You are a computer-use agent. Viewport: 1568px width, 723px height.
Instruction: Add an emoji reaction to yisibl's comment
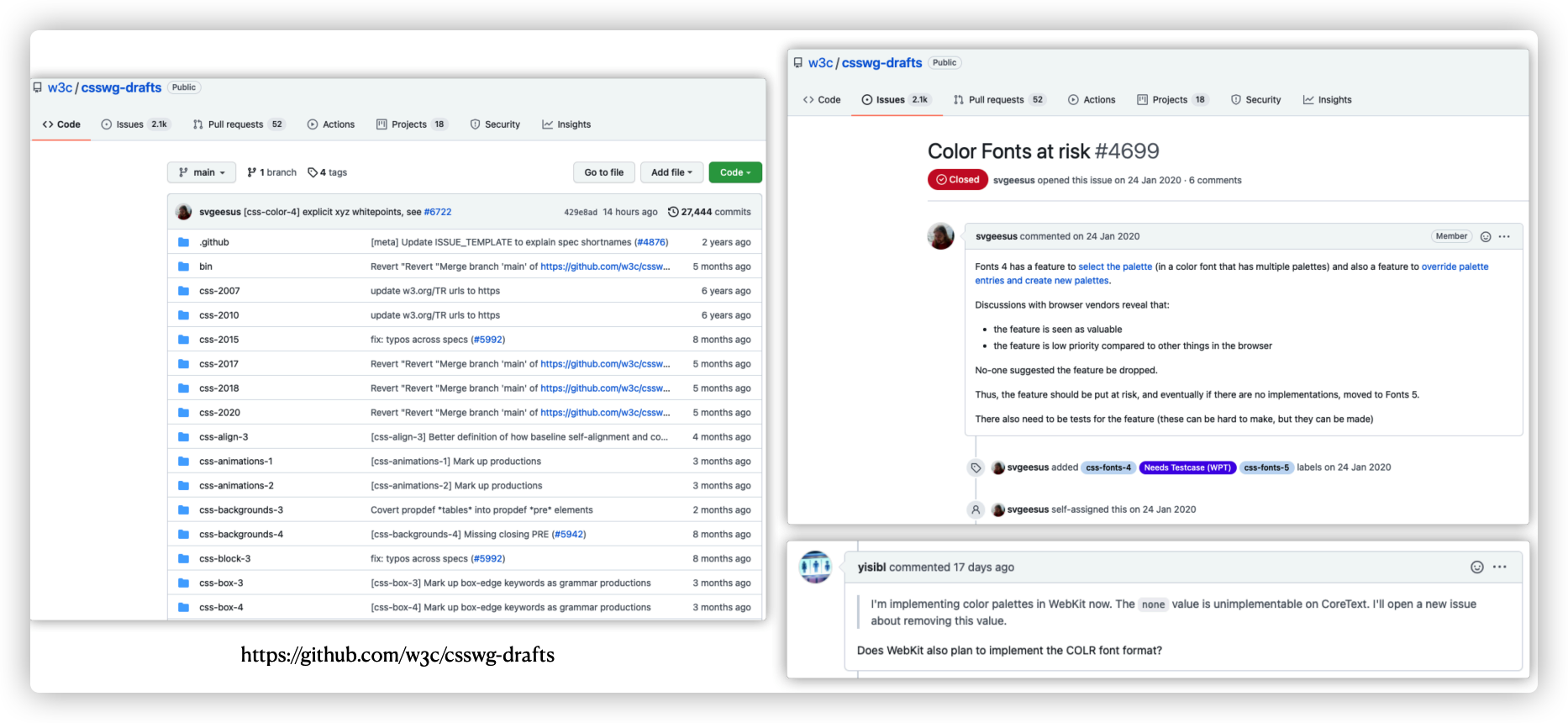click(x=1477, y=567)
